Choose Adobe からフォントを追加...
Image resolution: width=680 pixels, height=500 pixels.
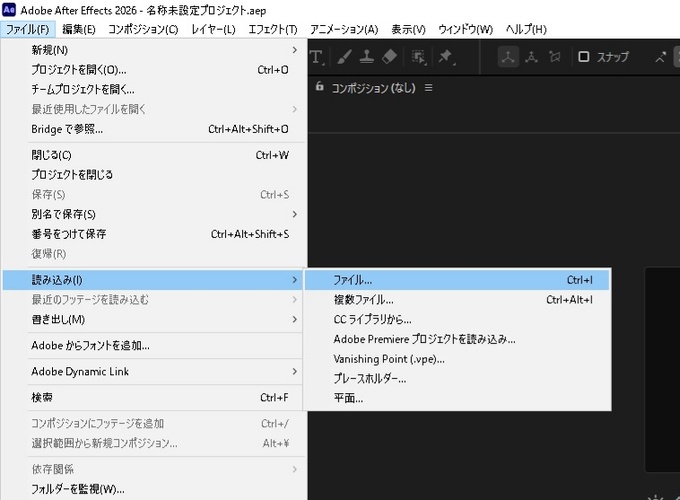click(x=154, y=346)
